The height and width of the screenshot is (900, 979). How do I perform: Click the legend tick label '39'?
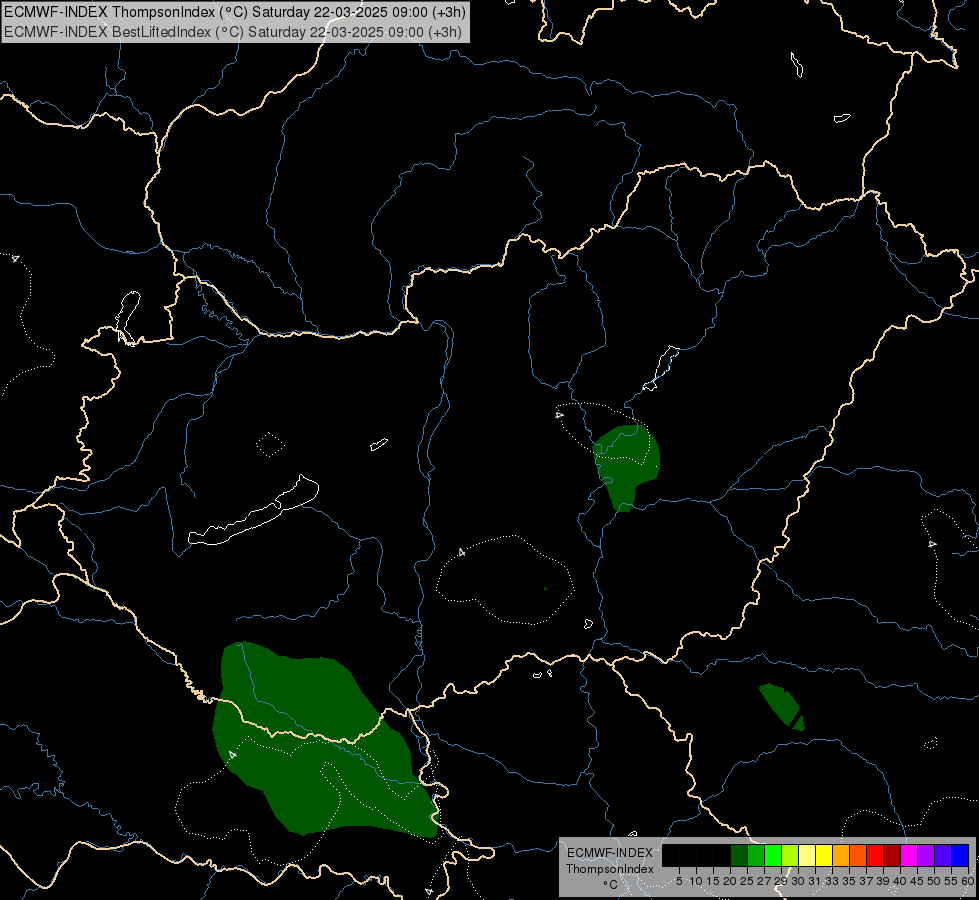883,881
